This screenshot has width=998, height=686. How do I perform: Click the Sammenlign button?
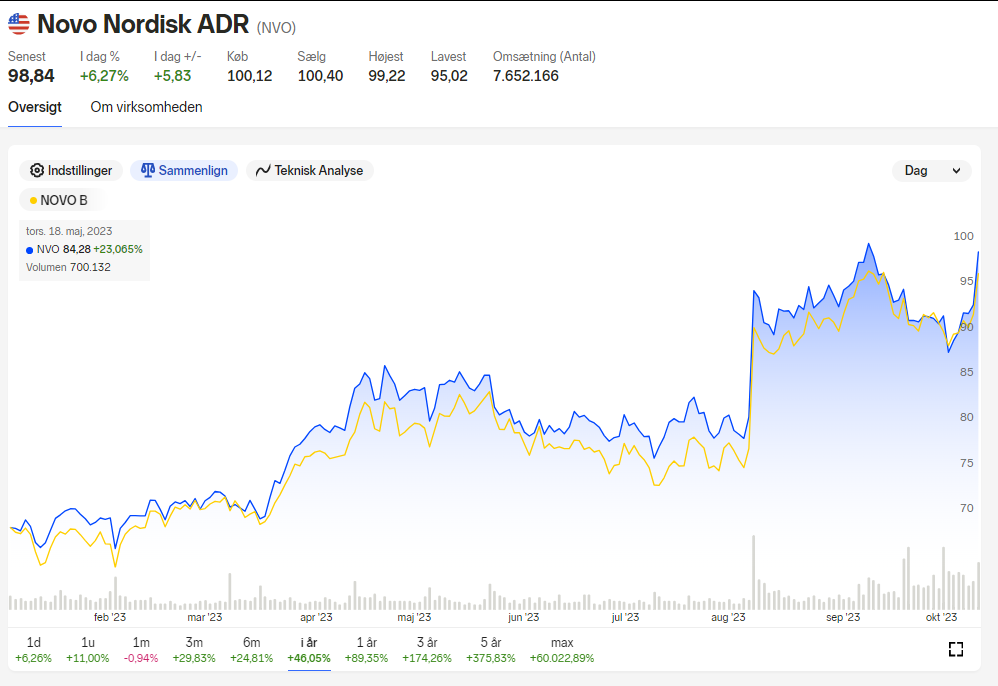pyautogui.click(x=184, y=171)
